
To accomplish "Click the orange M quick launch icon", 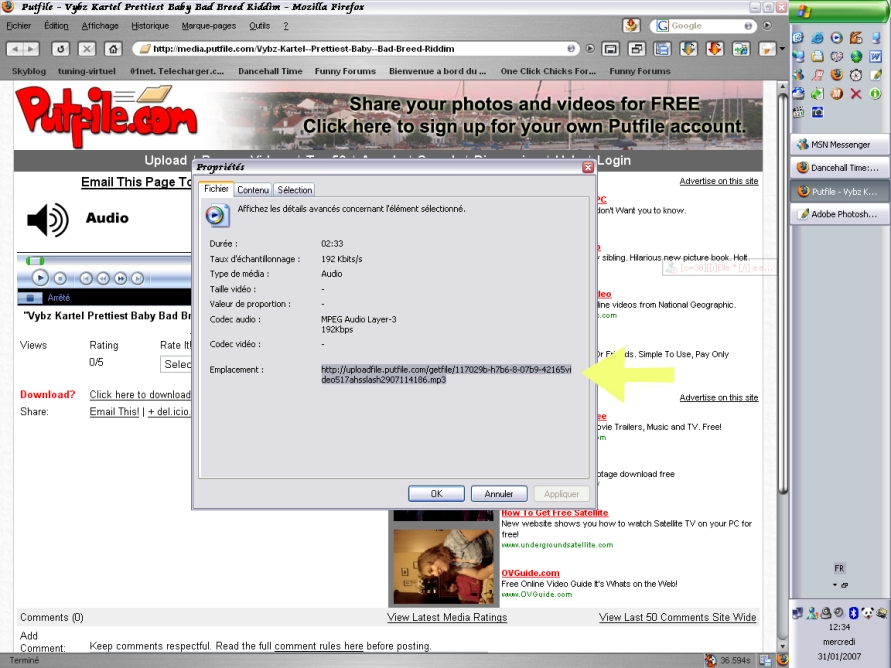I will (x=836, y=94).
